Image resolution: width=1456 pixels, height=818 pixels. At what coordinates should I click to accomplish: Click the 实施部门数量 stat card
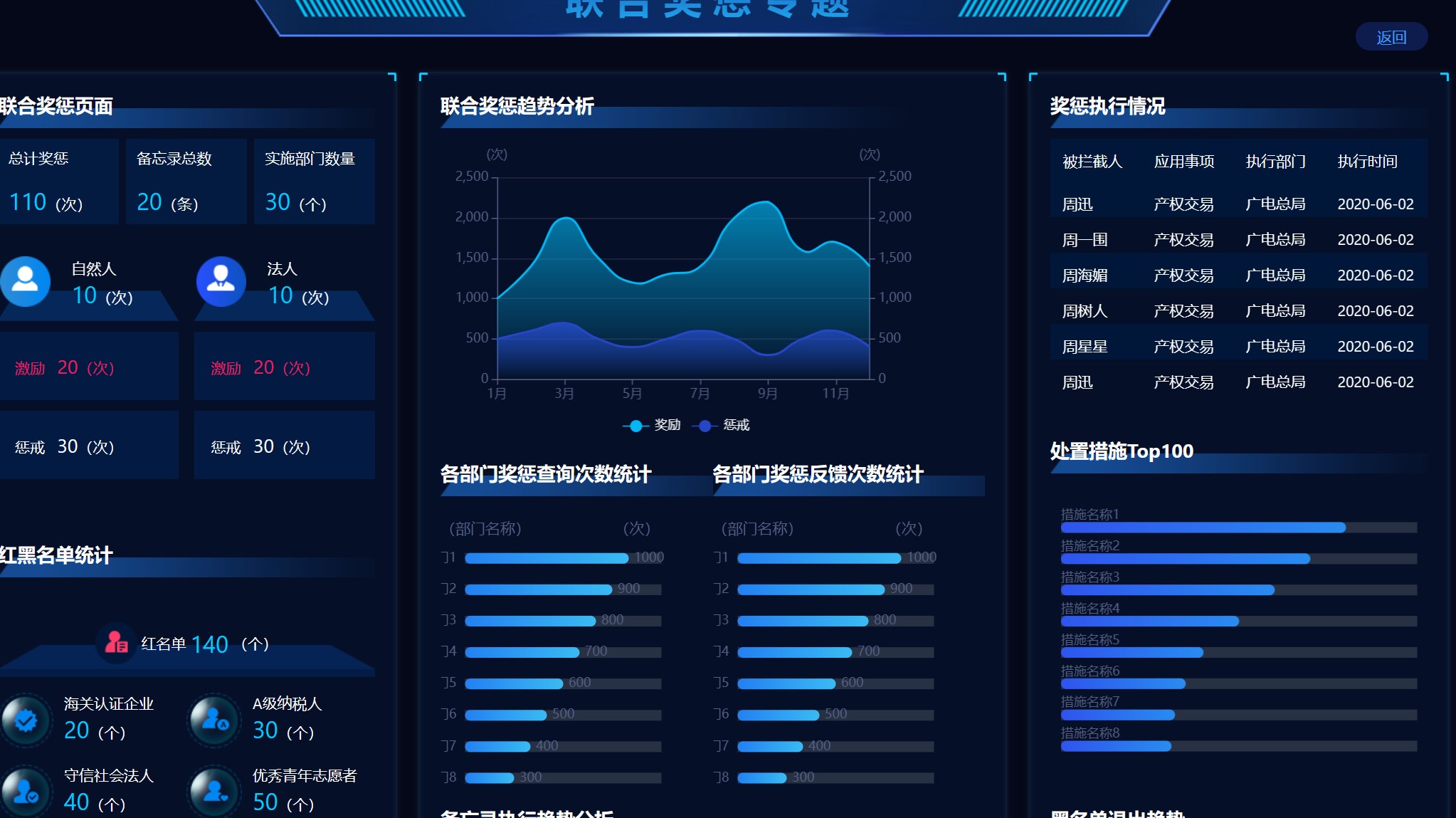pos(314,182)
